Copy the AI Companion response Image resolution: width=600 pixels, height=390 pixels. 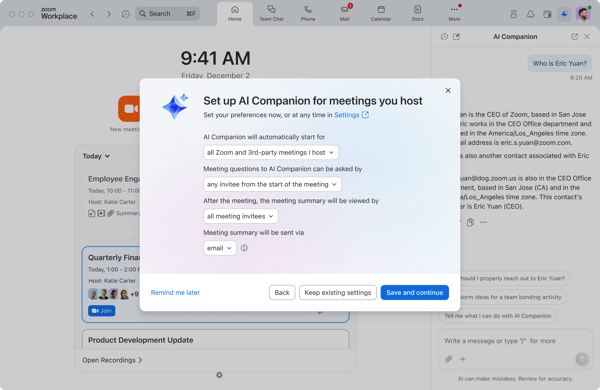[470, 222]
